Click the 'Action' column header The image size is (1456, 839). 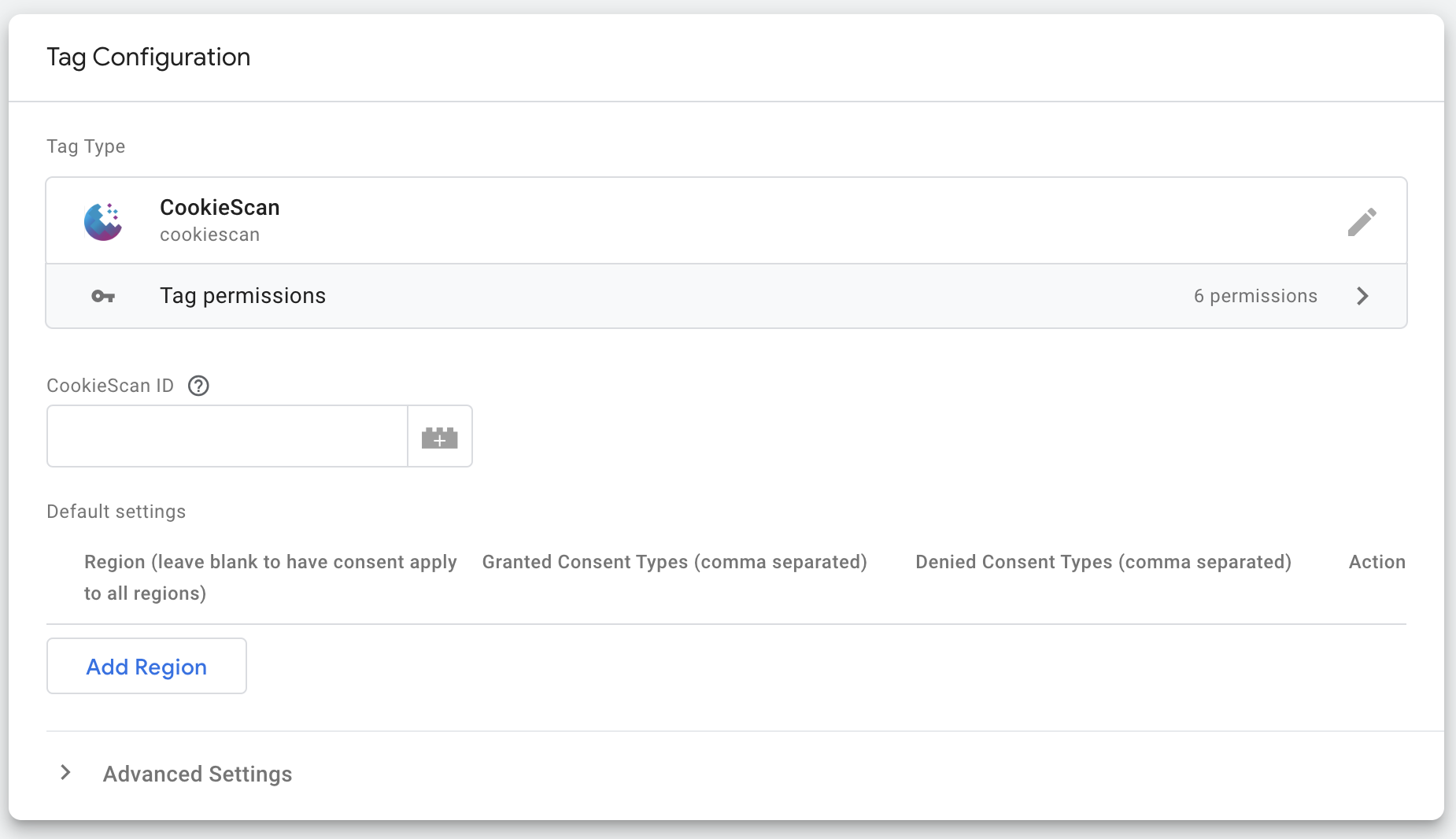pyautogui.click(x=1377, y=562)
